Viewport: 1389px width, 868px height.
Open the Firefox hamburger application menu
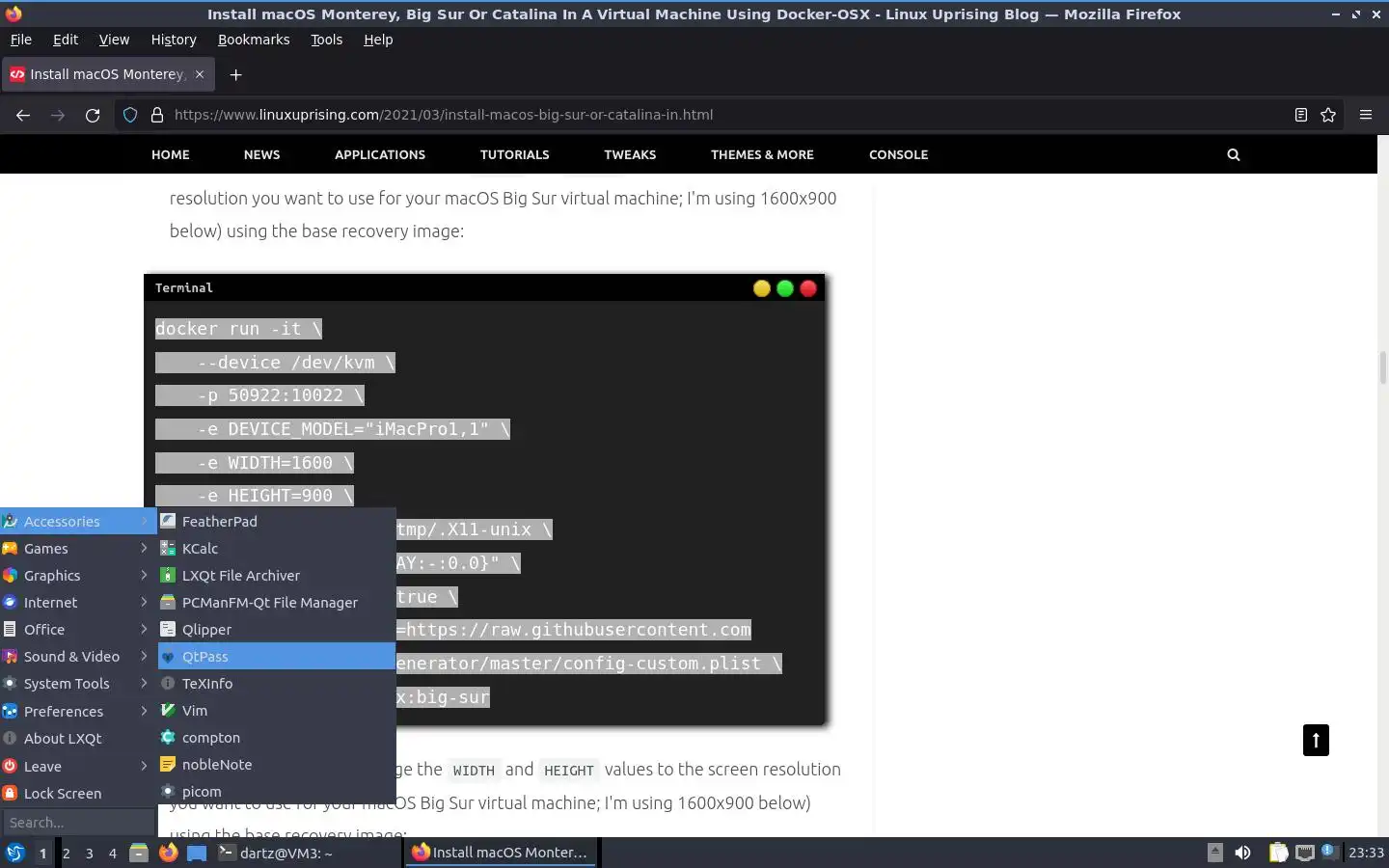click(x=1365, y=115)
